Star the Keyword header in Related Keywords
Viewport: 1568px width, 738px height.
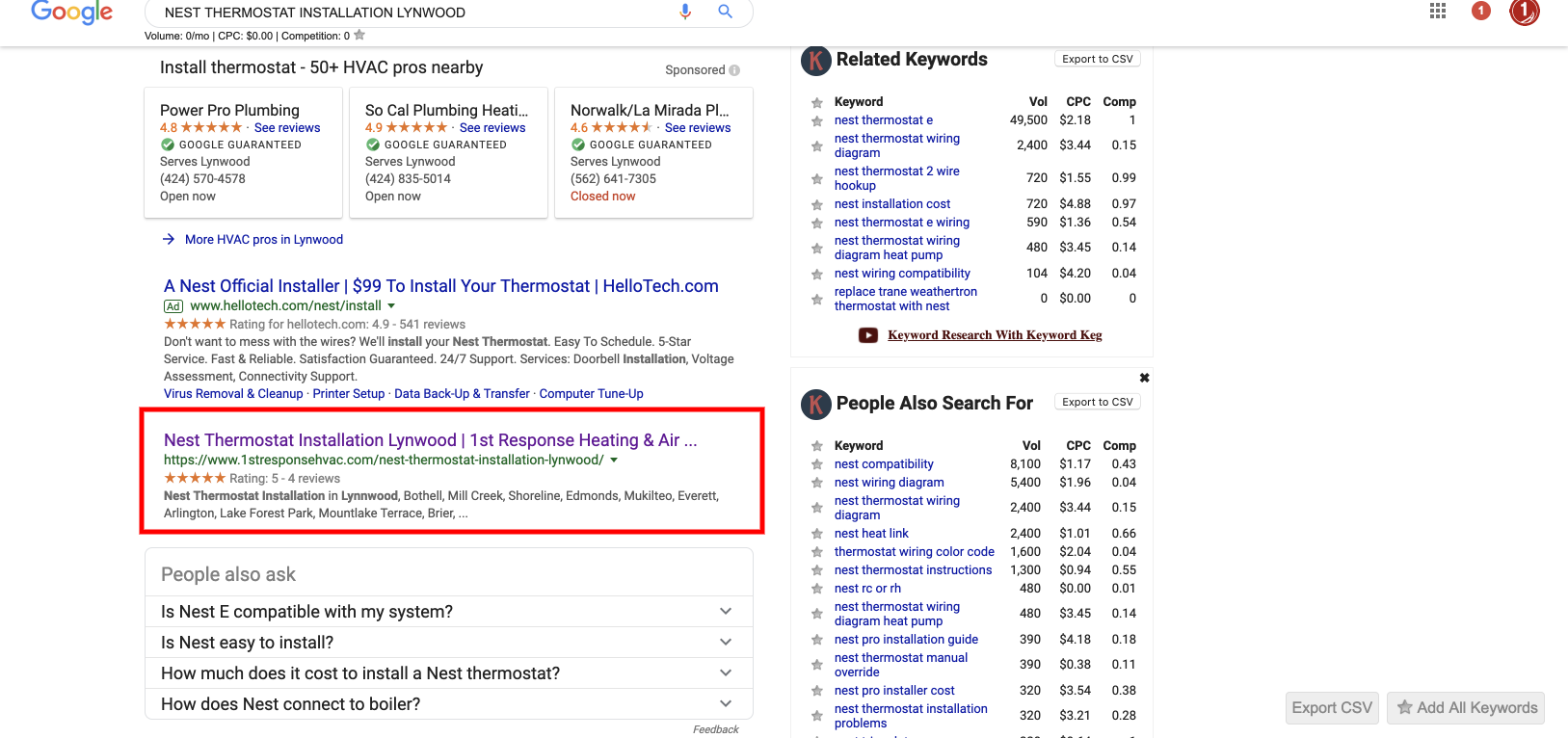[817, 103]
